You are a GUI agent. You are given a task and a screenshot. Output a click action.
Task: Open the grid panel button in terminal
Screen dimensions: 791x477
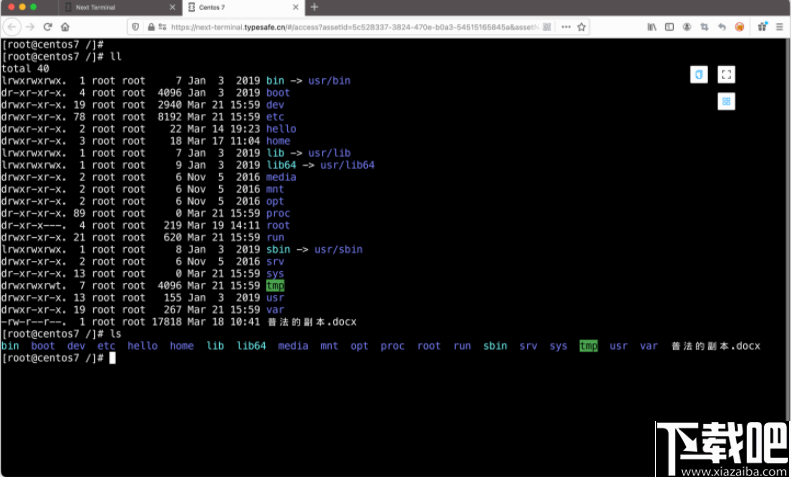[726, 101]
